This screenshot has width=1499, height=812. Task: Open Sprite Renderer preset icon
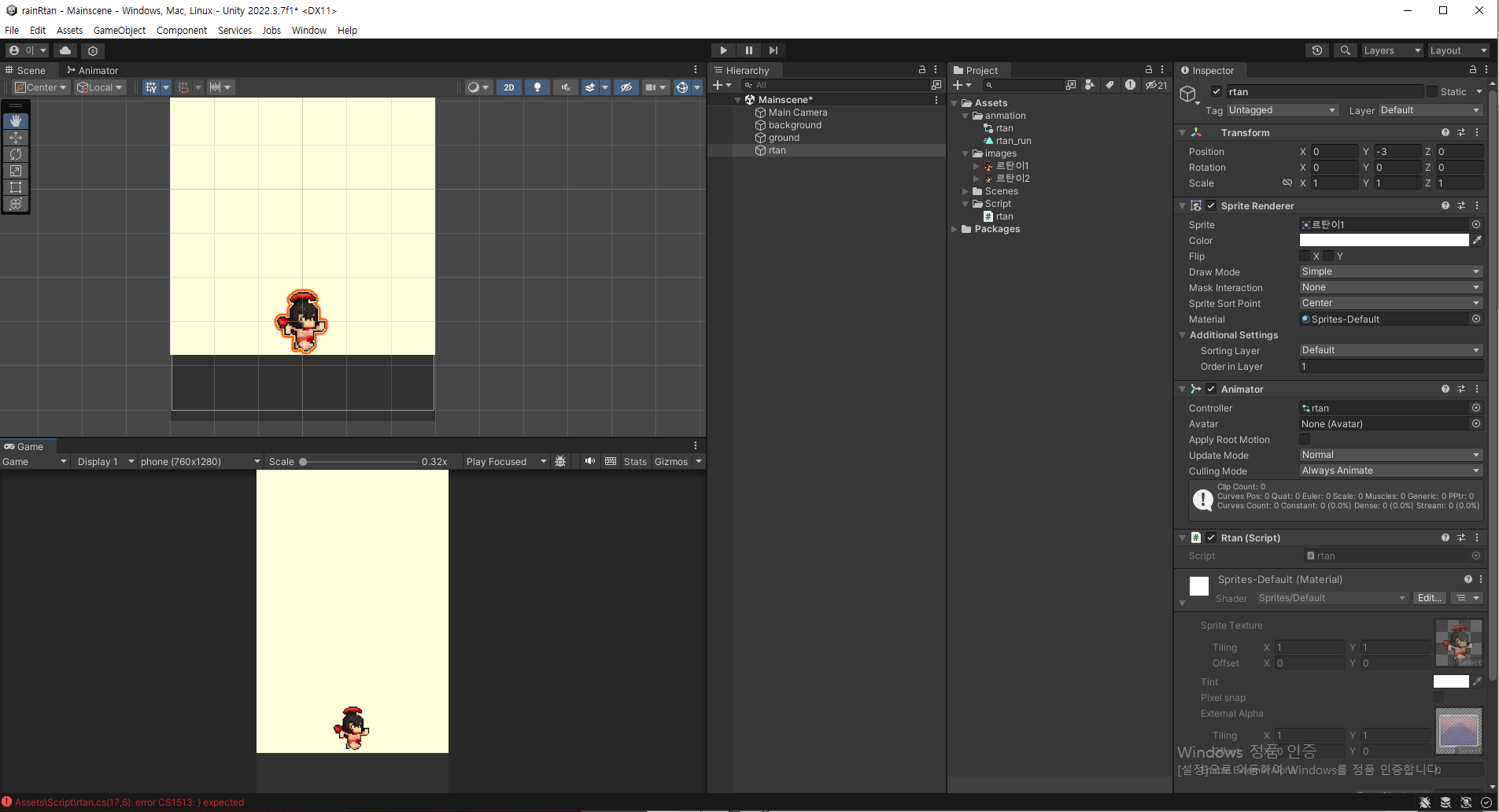(1461, 206)
